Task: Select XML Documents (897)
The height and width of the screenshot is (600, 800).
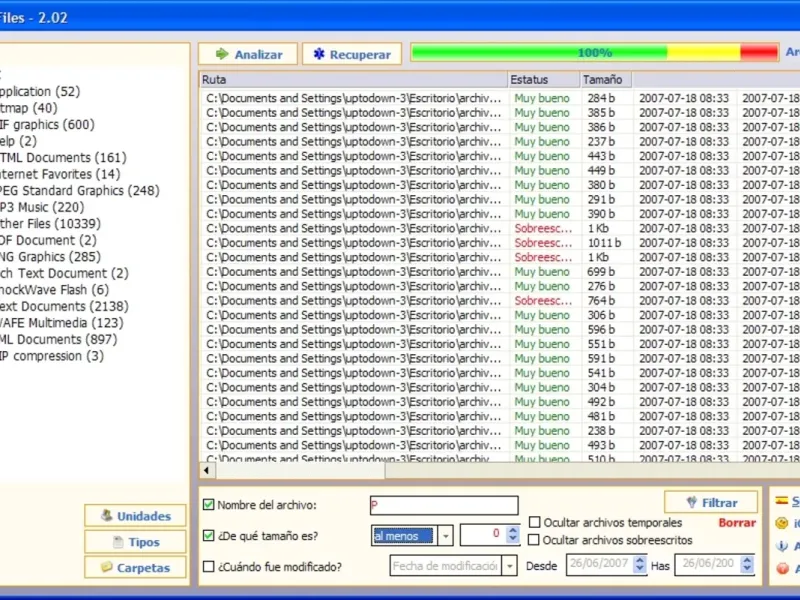Action: point(58,339)
